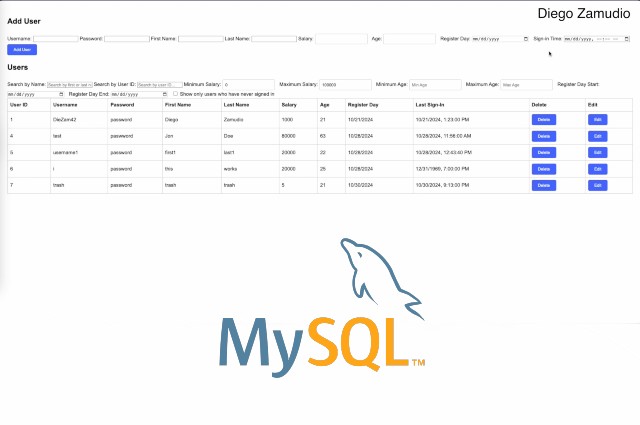This screenshot has height=425, width=640.
Task: Edit the username1 row
Action: 598,152
